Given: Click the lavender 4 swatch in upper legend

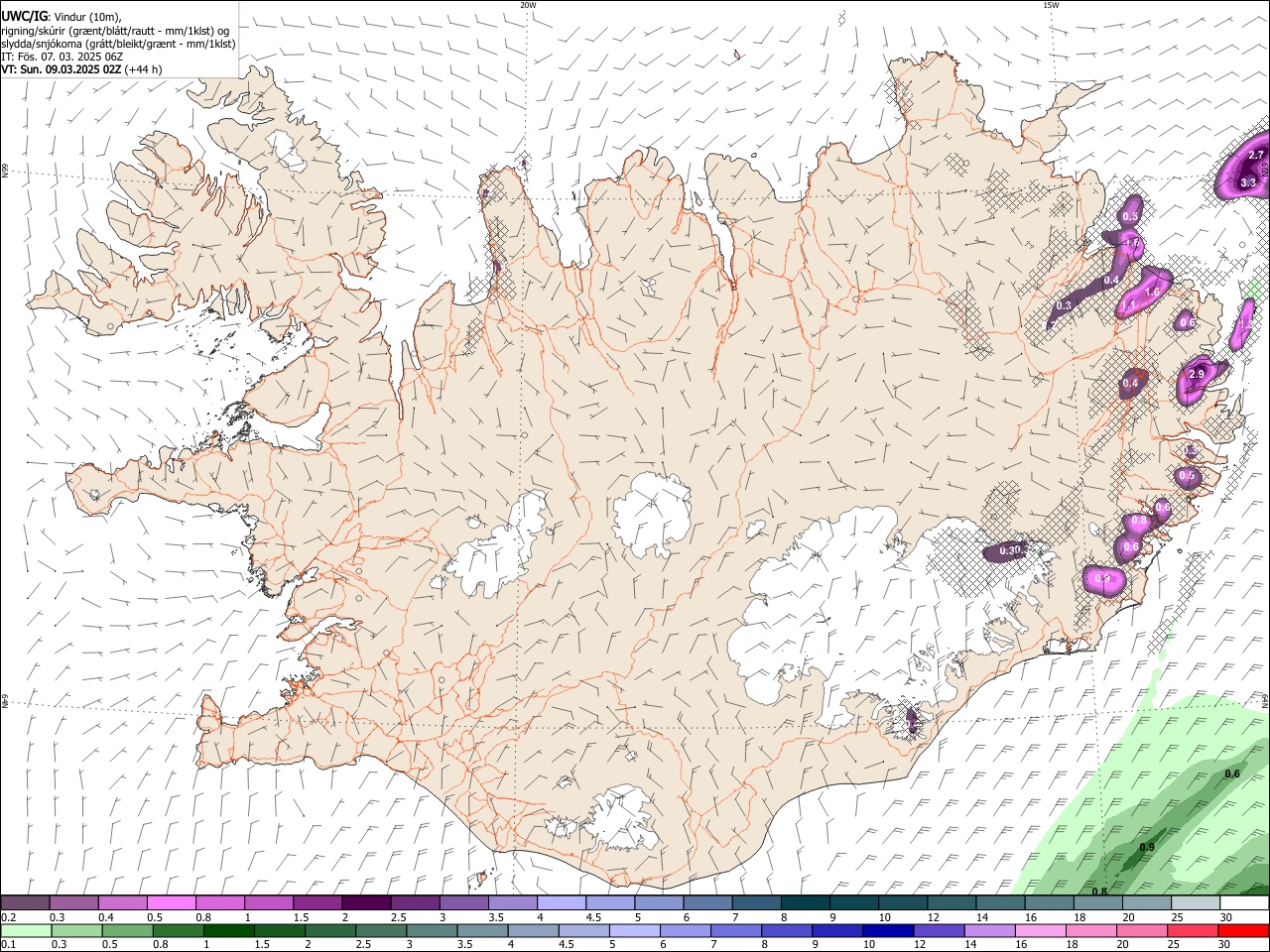Looking at the screenshot, I should click(562, 903).
